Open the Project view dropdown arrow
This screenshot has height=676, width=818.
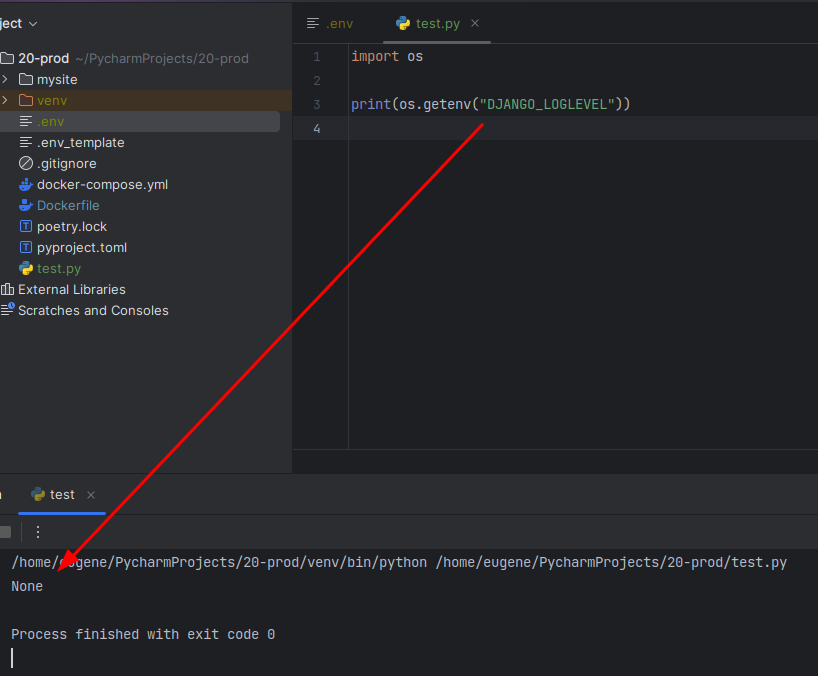click(x=33, y=24)
